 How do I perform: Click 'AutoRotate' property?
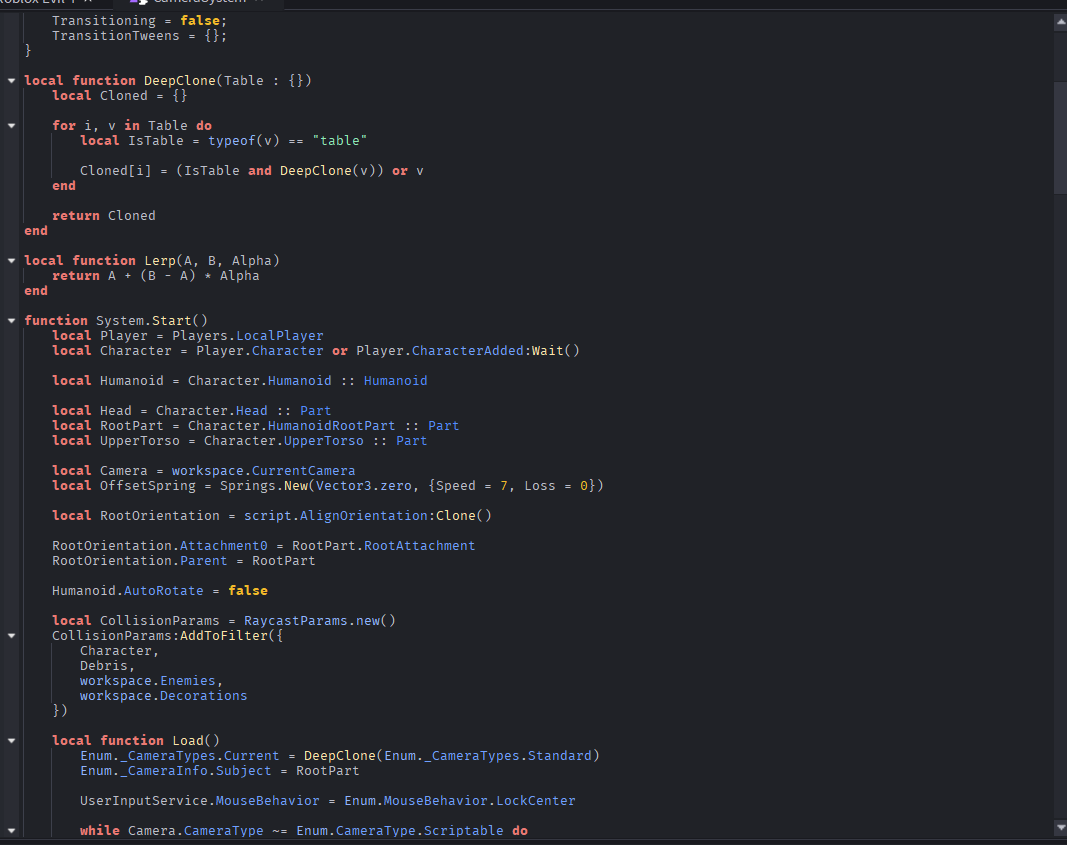click(x=163, y=590)
